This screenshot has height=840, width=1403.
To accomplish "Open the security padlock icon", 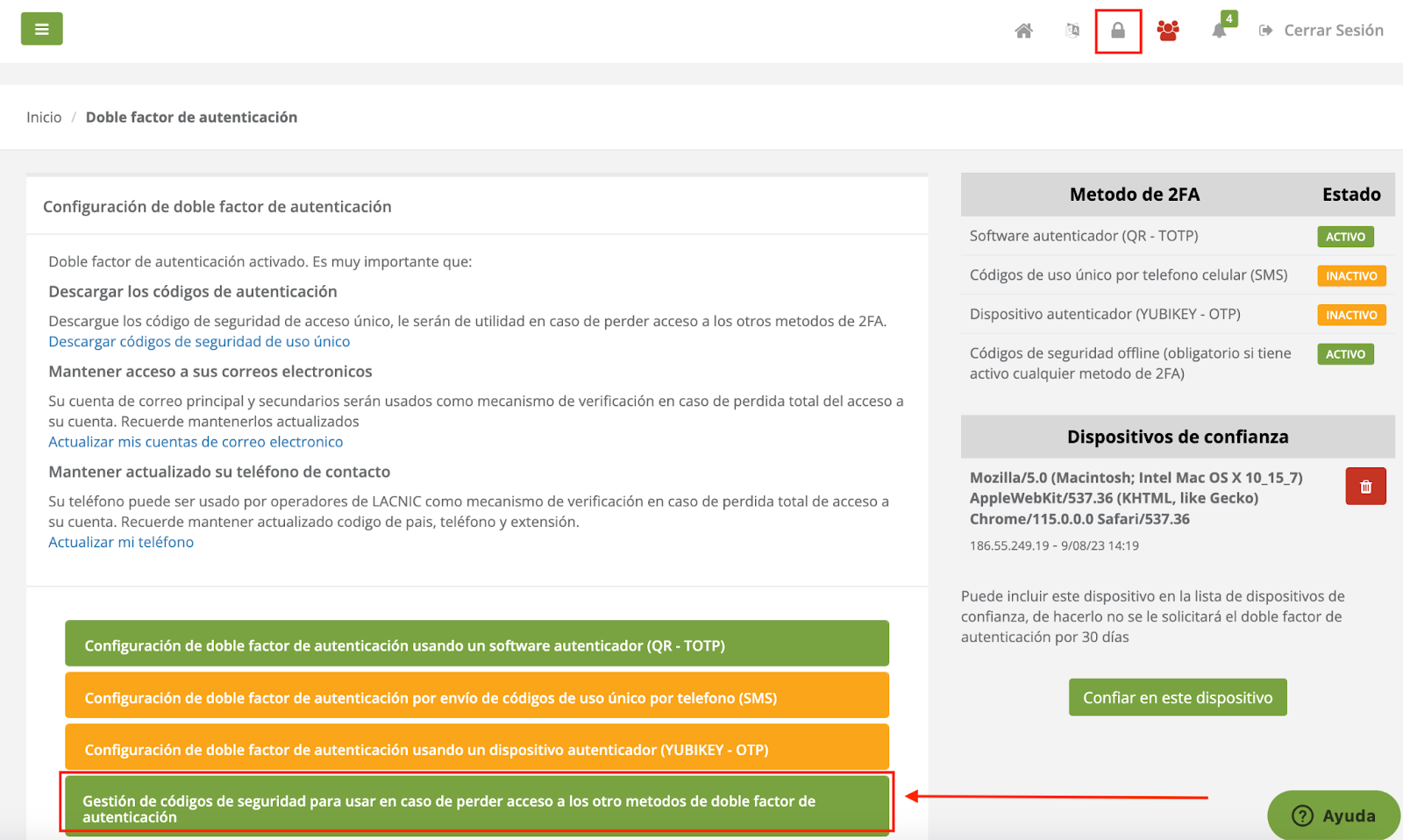I will point(1118,31).
